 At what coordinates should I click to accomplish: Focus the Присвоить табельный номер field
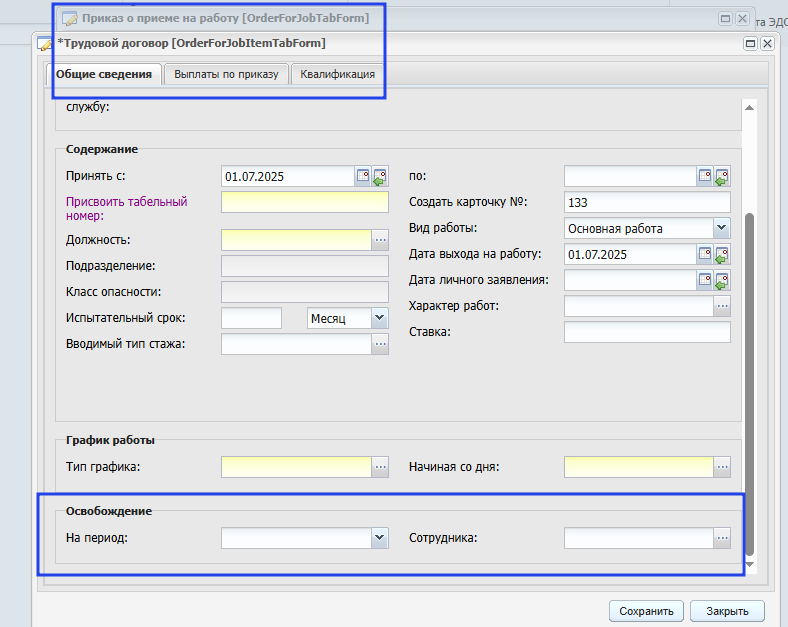(305, 202)
